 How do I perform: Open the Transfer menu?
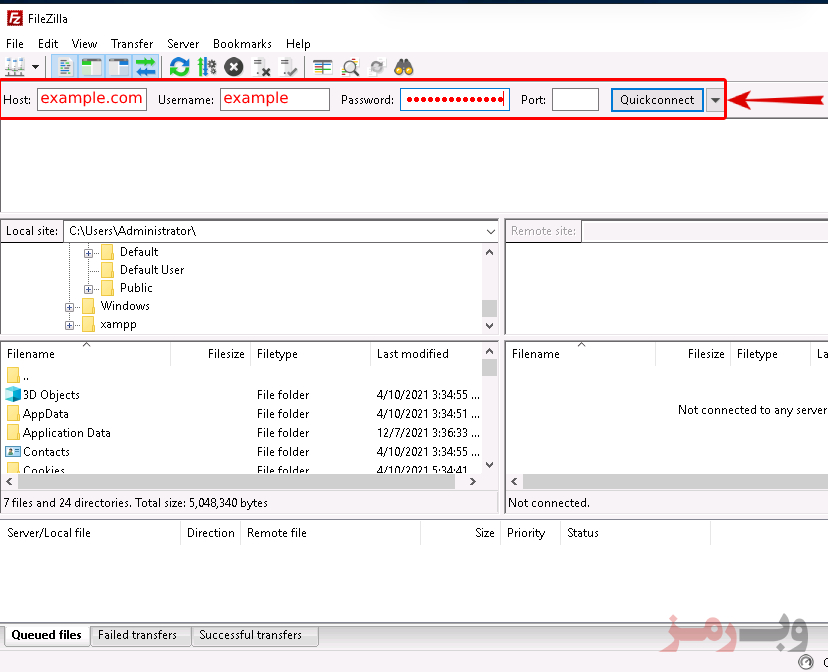tap(132, 44)
